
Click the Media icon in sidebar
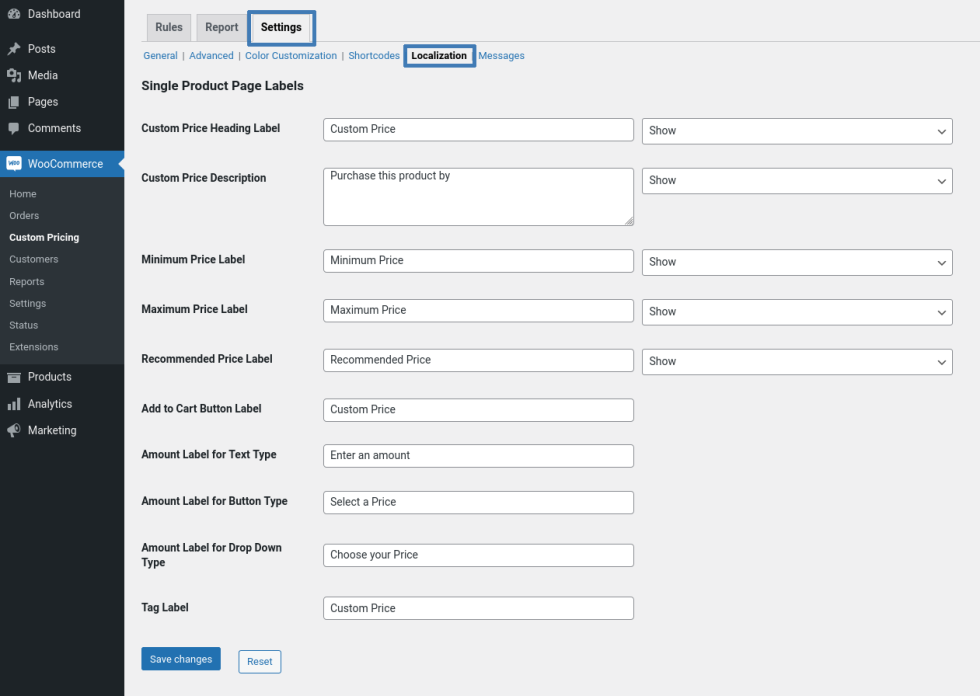[14, 75]
